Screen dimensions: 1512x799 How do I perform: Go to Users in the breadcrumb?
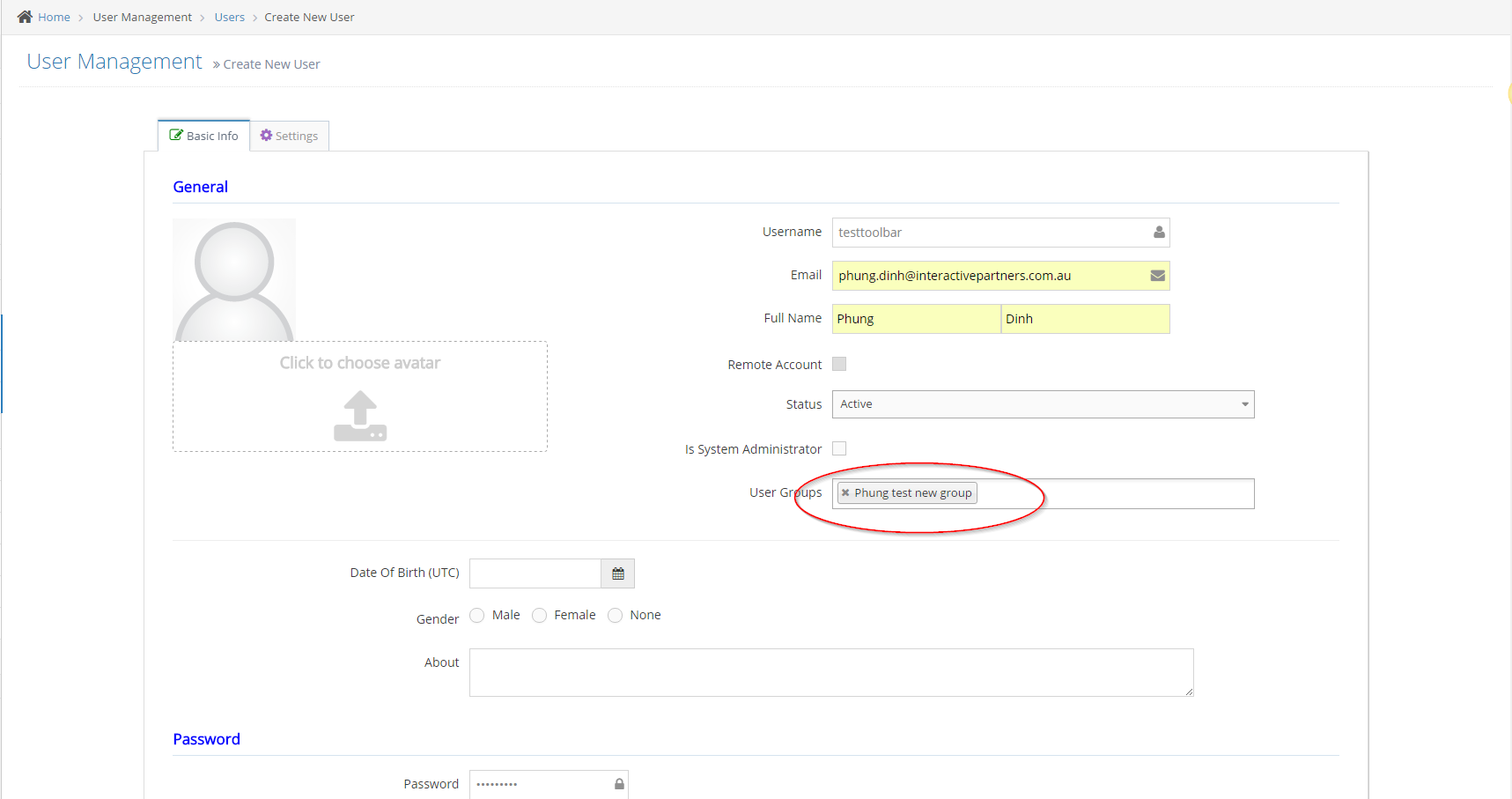click(x=230, y=17)
